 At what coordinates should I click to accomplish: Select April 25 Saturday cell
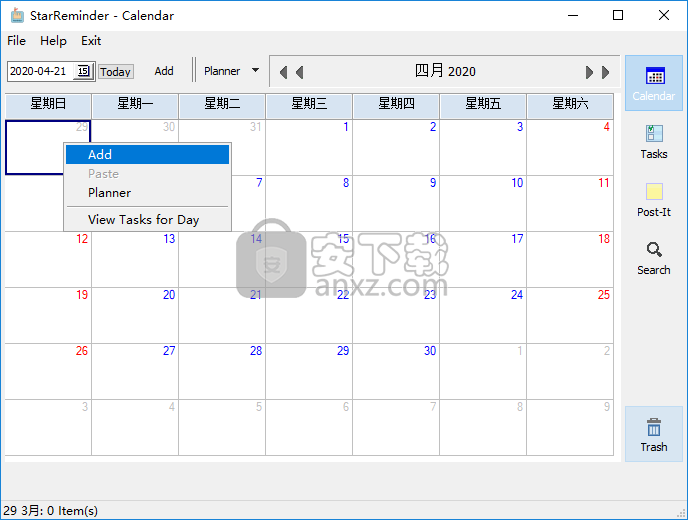(570, 316)
